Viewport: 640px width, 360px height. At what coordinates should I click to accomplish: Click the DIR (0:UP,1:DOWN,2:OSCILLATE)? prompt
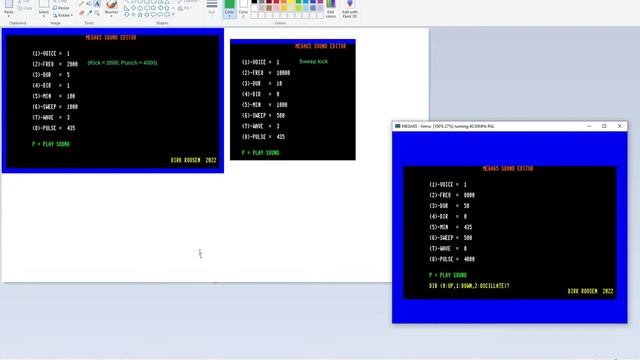469,286
